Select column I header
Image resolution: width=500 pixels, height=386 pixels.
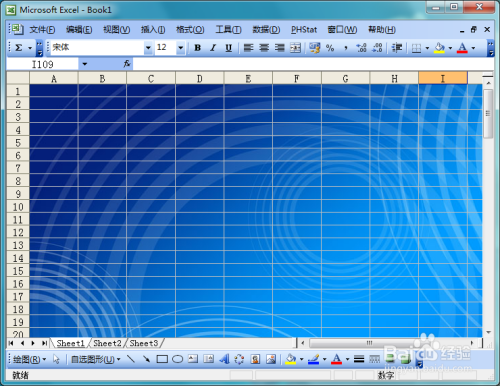[443, 79]
